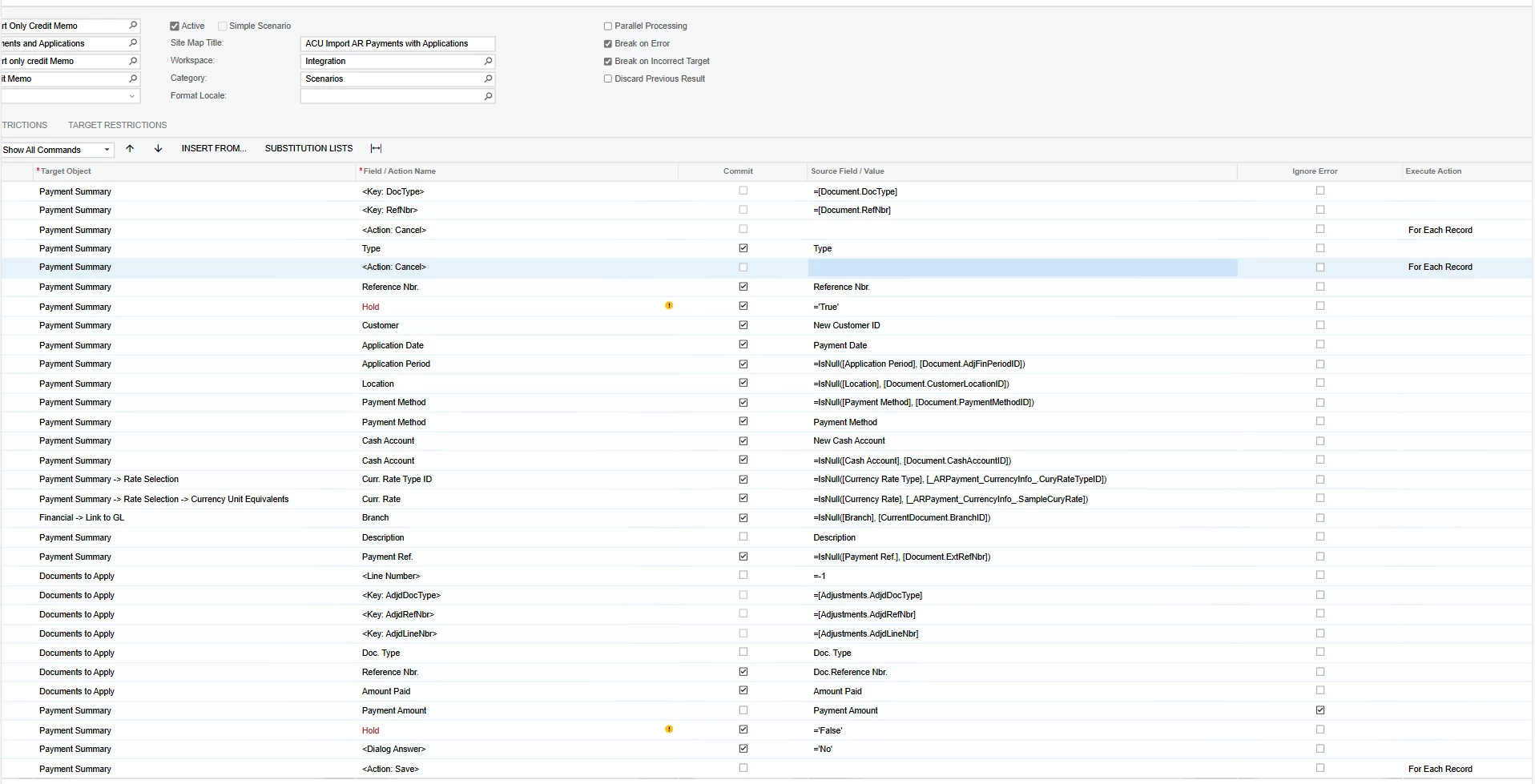The height and width of the screenshot is (784, 1535).
Task: Open the Target Restrictions tab
Action: [117, 125]
